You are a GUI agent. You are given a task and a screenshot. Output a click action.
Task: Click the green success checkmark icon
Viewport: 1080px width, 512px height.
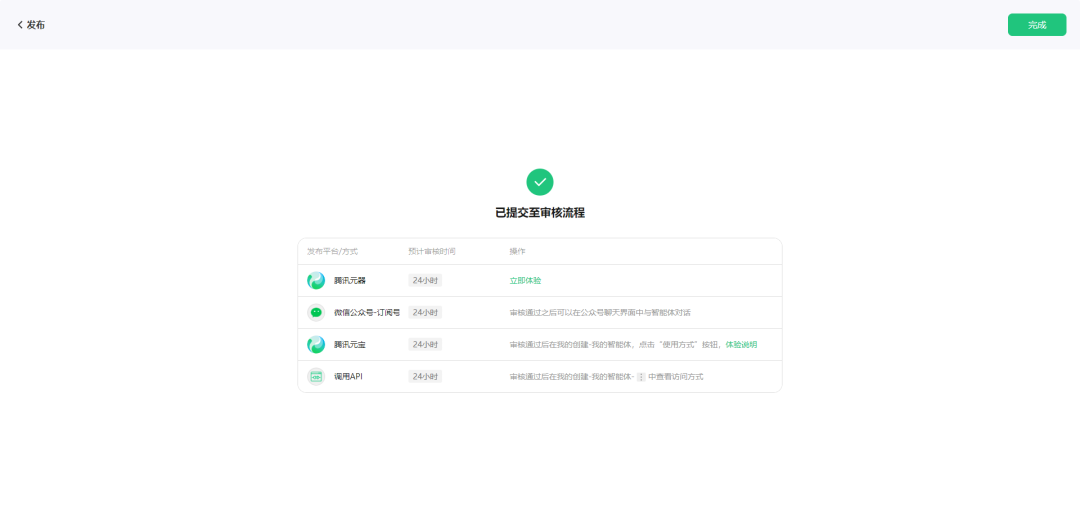540,182
